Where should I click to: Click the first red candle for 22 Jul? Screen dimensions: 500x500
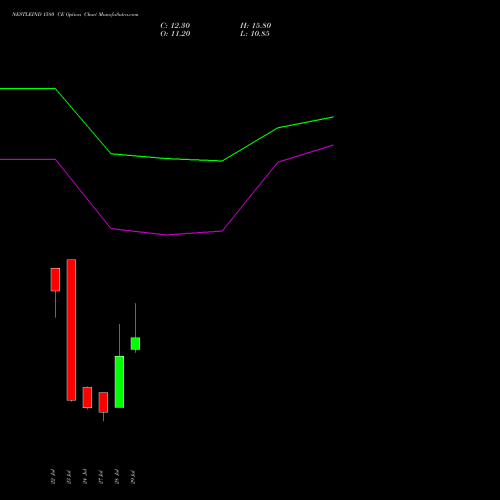pos(55,280)
